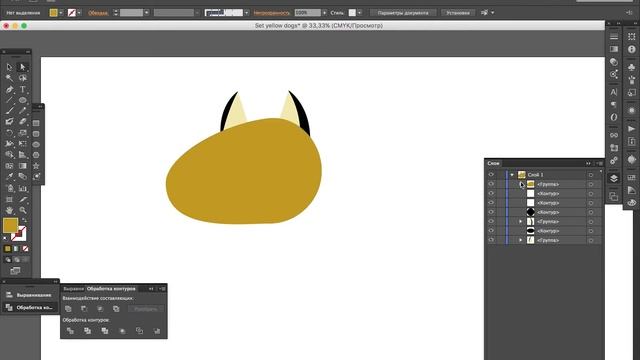Open fill color dropdown in control bar

61,13
